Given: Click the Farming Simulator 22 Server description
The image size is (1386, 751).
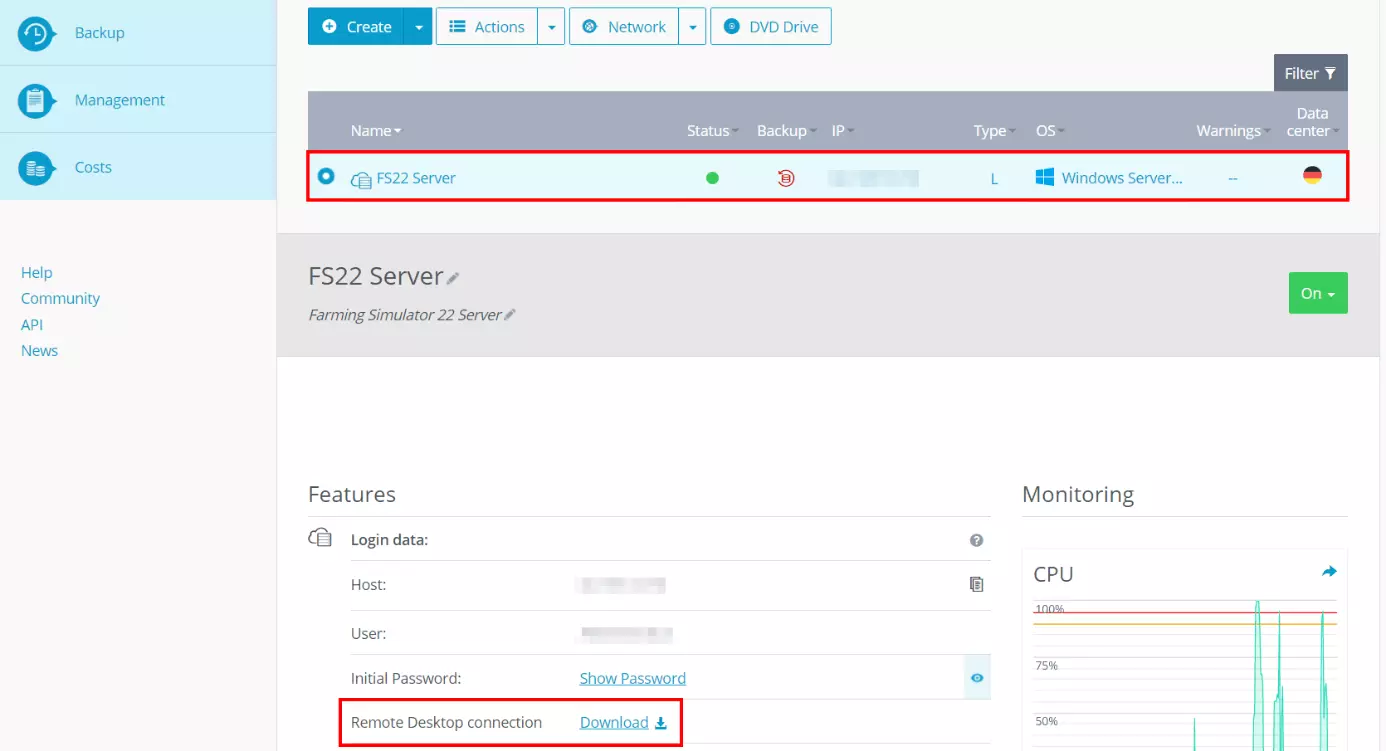Looking at the screenshot, I should 405,315.
